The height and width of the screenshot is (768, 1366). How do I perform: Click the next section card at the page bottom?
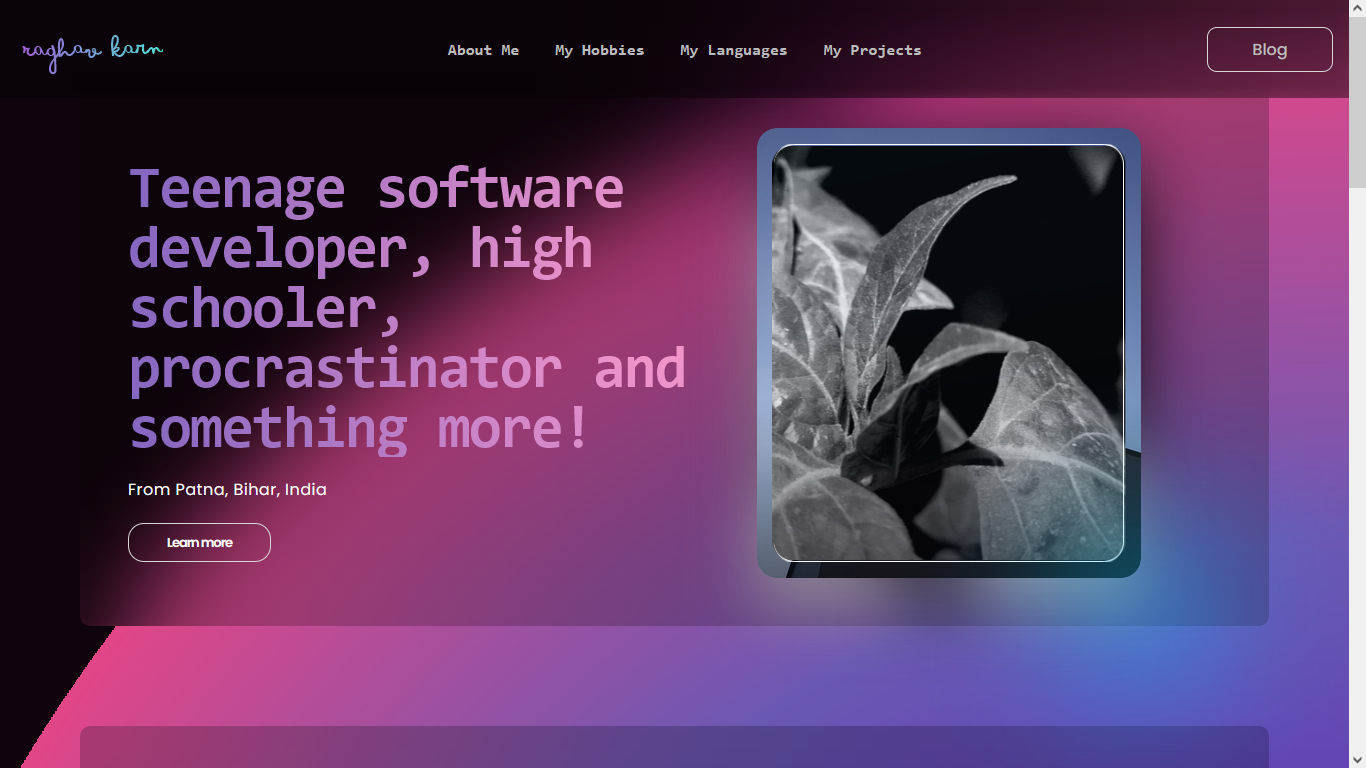click(674, 747)
